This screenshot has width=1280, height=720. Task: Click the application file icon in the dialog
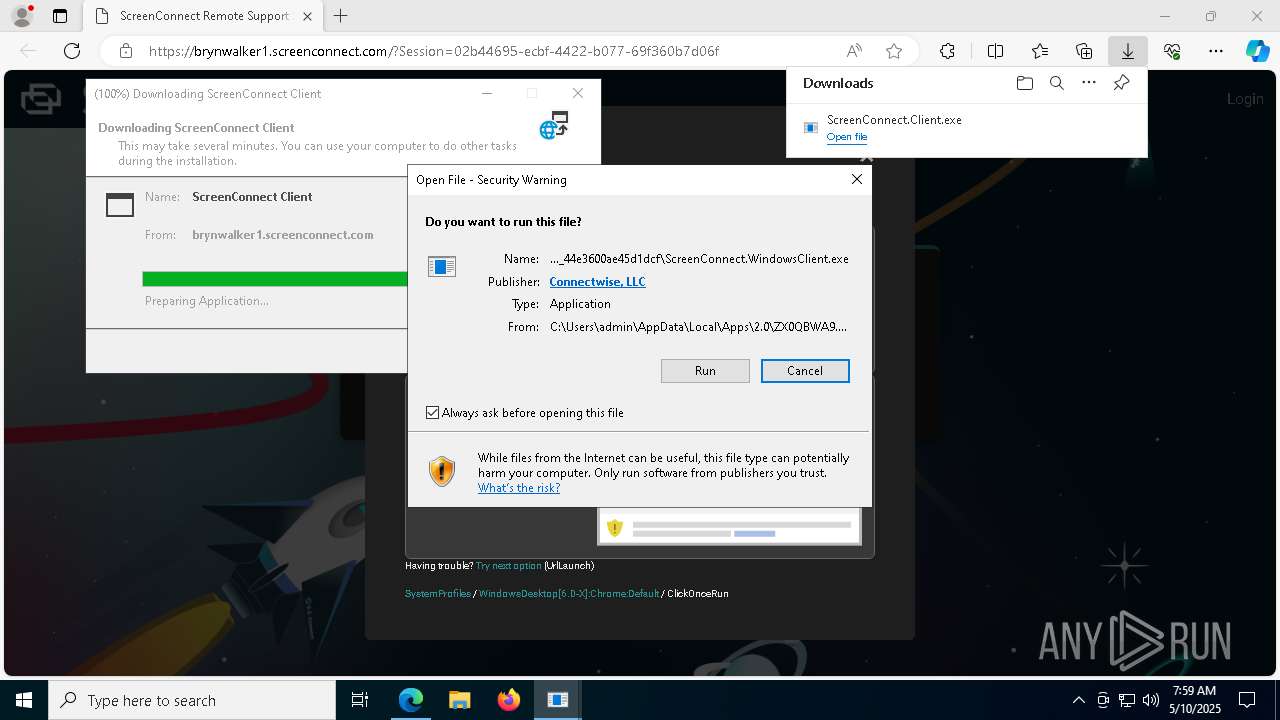(x=441, y=266)
